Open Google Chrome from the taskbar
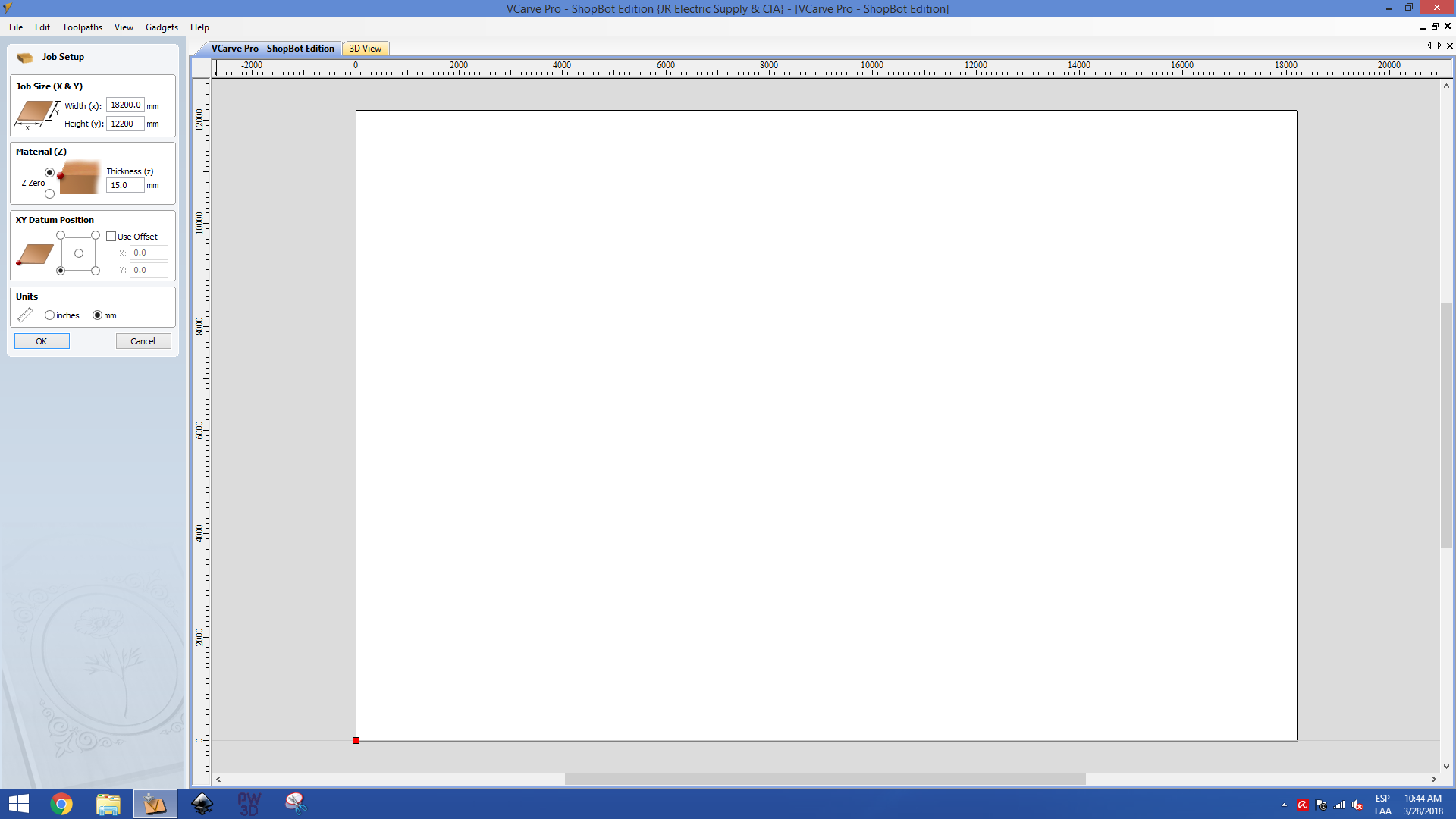This screenshot has height=819, width=1456. (61, 804)
